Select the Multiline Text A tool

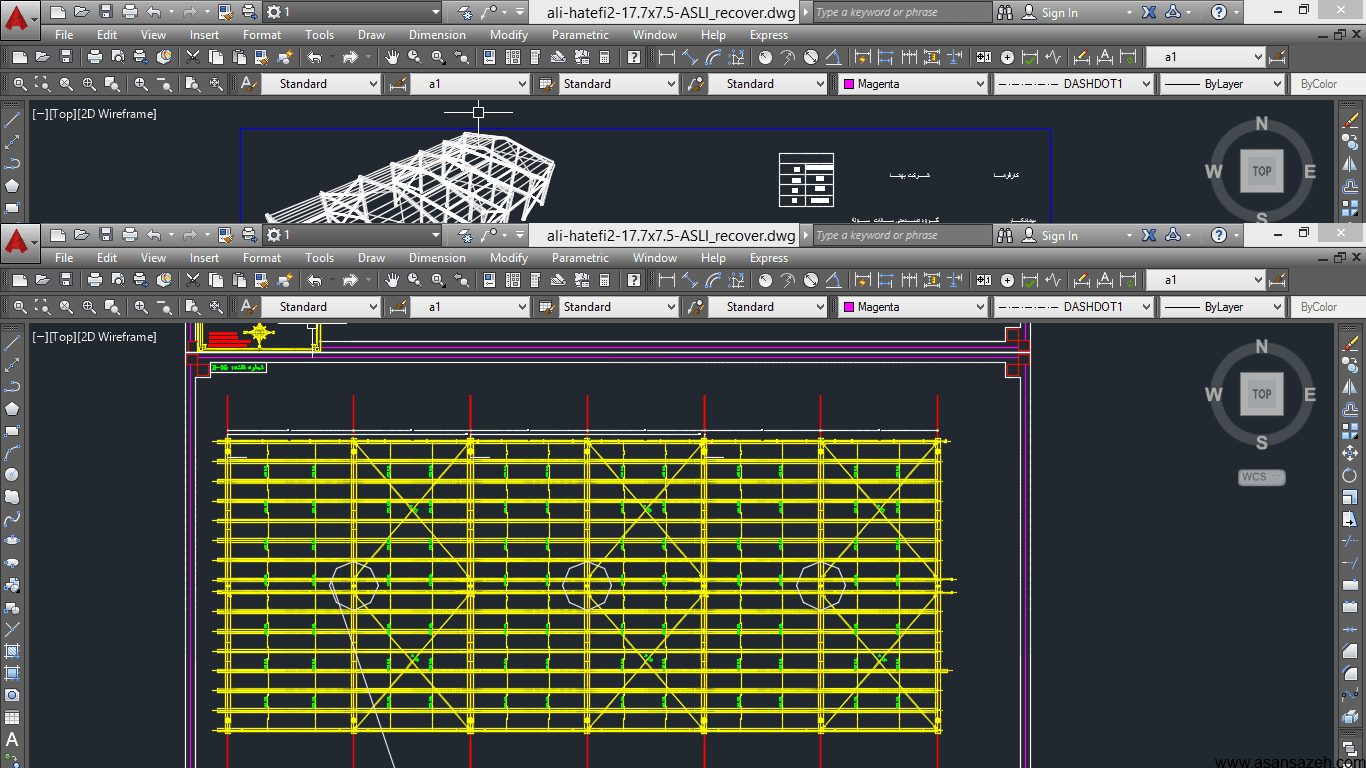pos(12,740)
